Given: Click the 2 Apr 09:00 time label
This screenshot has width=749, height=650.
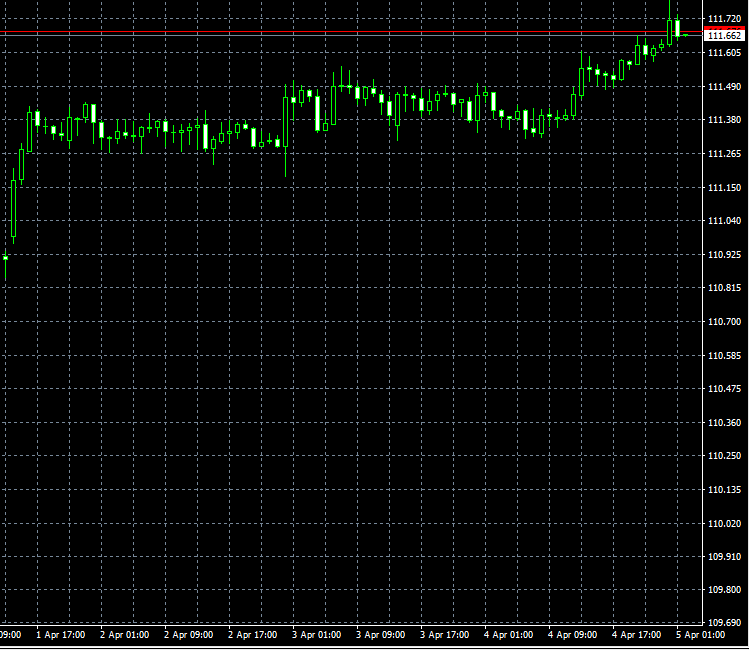Looking at the screenshot, I should coord(189,635).
